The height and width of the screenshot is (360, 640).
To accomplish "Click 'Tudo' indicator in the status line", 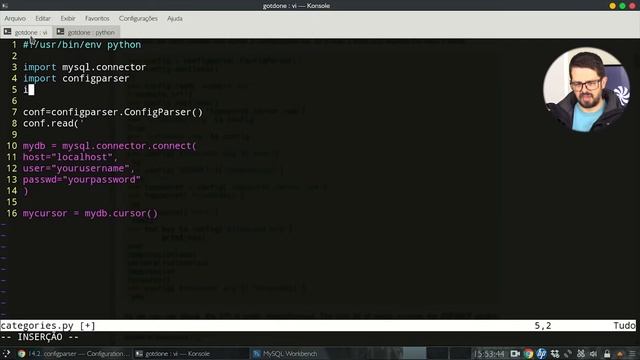I will 624,326.
